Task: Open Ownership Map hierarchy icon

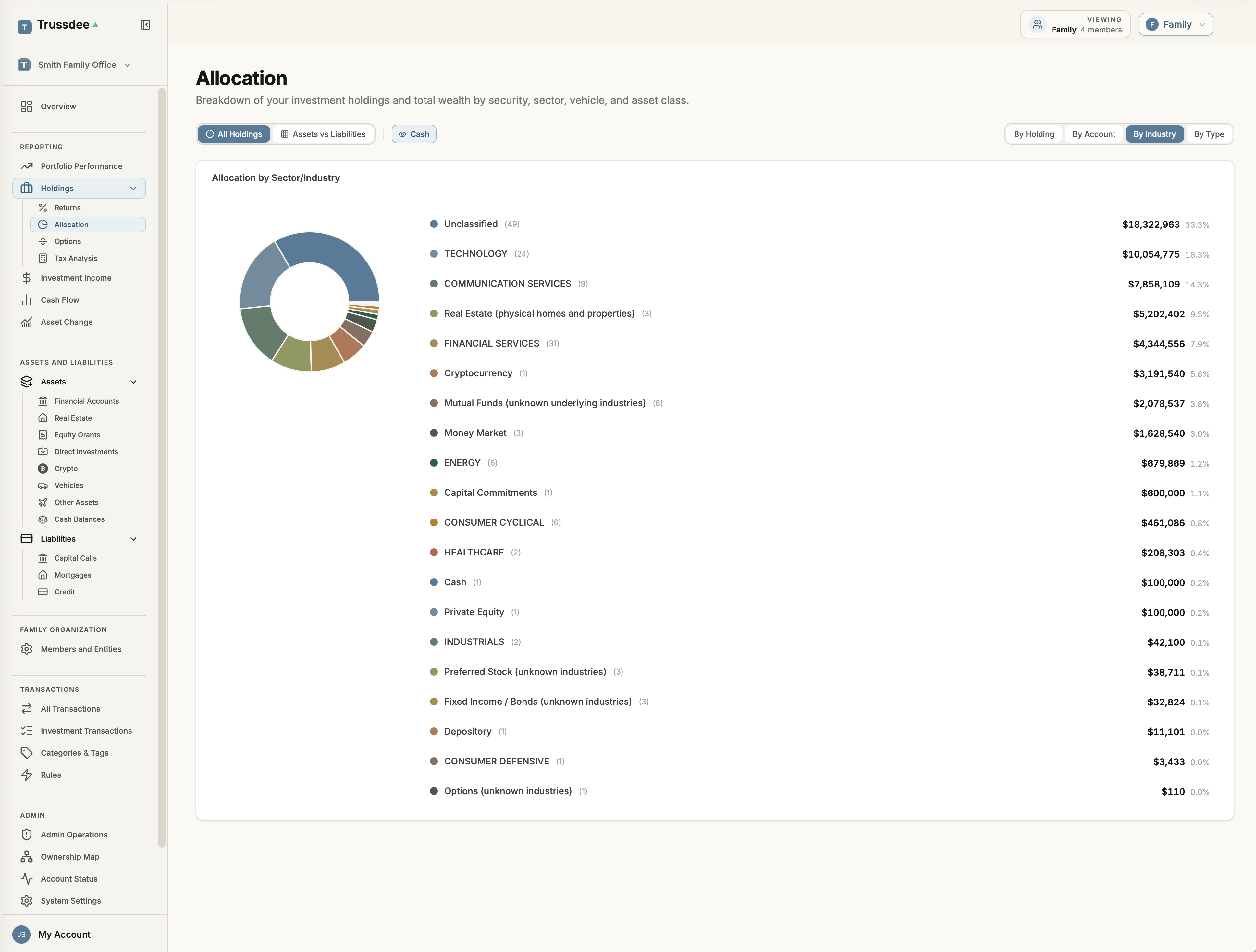Action: click(x=27, y=857)
